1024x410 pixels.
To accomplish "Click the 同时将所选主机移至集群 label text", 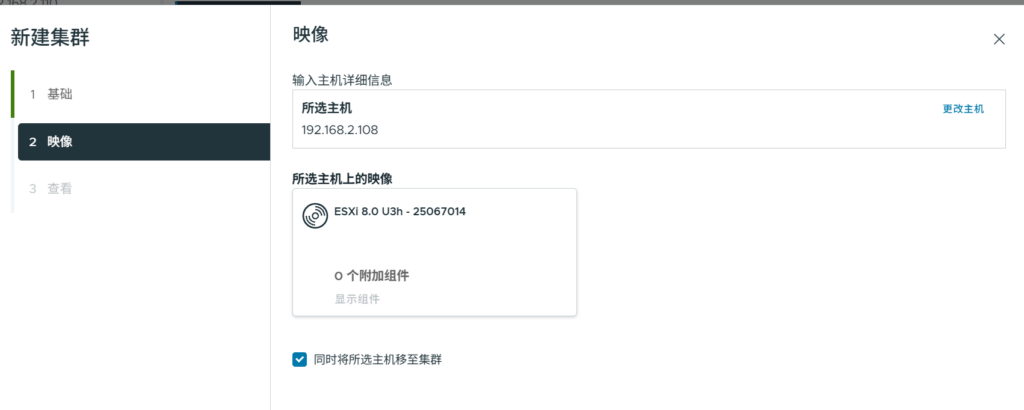I will pos(377,359).
